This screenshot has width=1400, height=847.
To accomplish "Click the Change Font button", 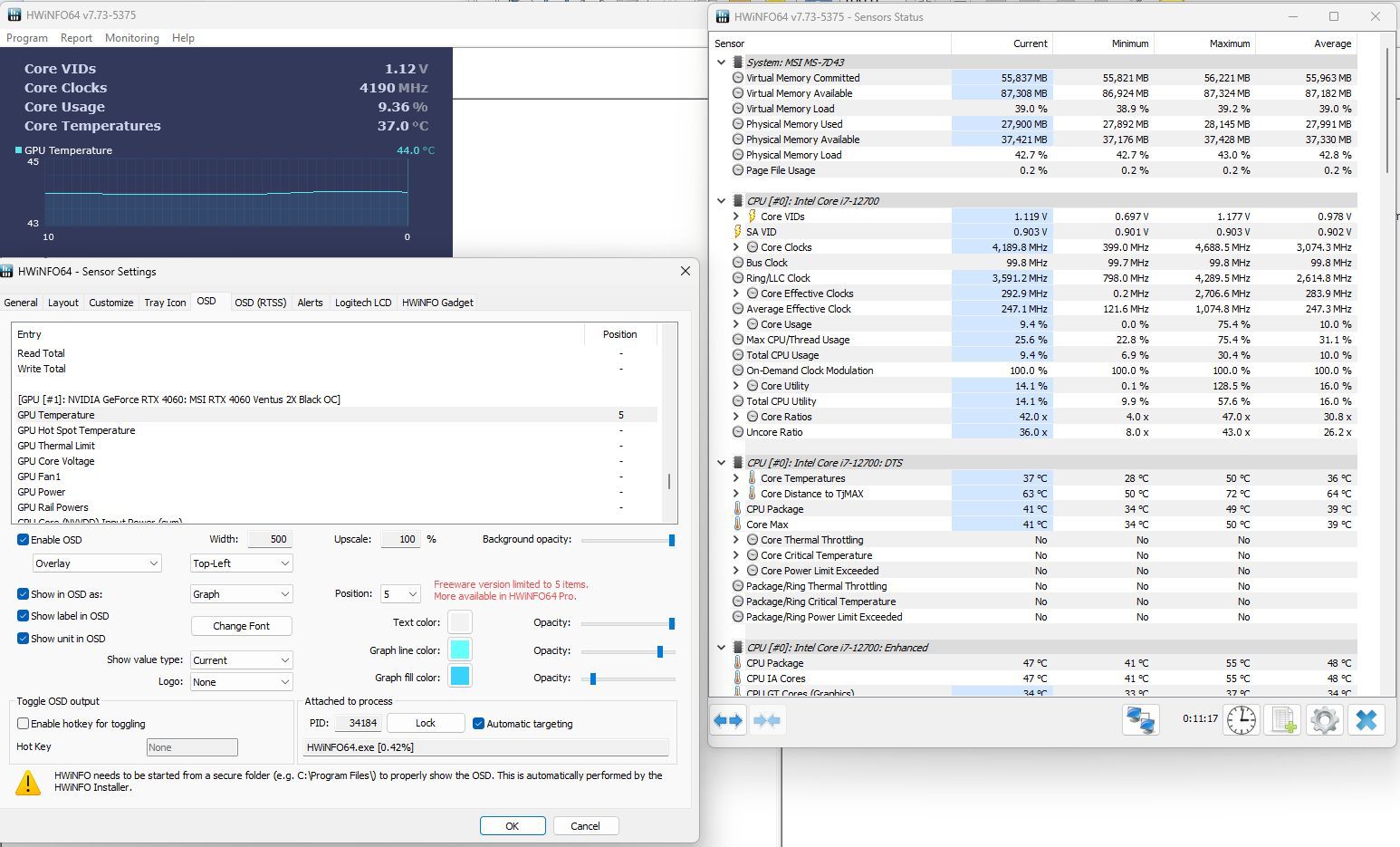I will pyautogui.click(x=241, y=625).
